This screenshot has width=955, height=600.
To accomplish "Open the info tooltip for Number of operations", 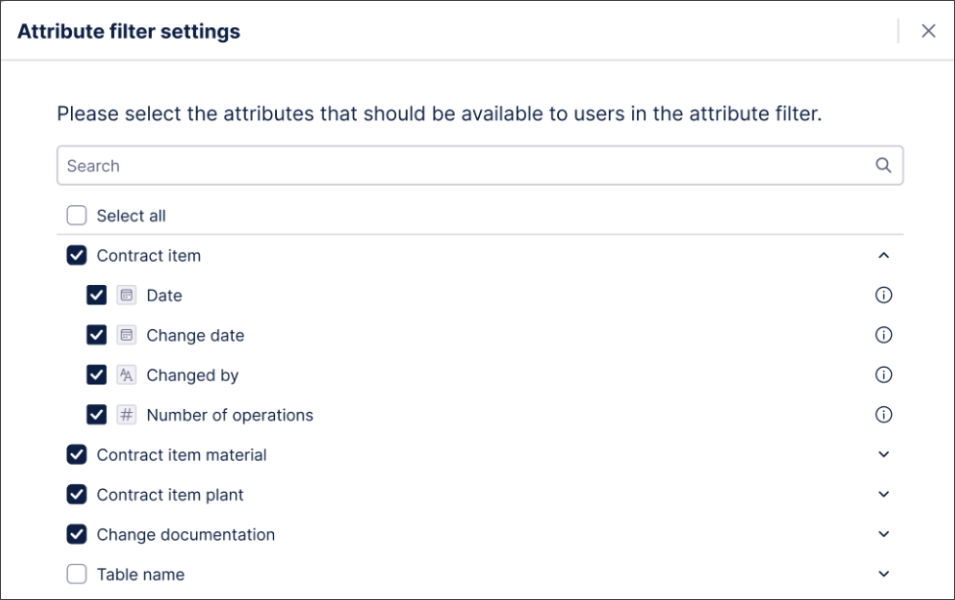I will (886, 415).
